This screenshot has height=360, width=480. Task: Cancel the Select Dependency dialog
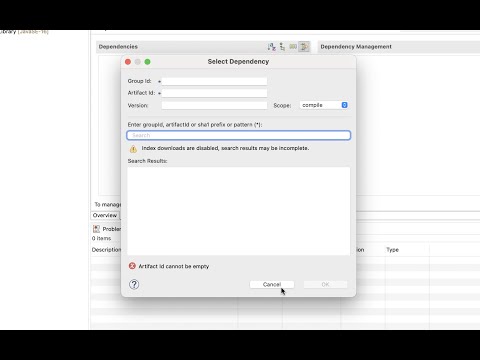[x=272, y=284]
